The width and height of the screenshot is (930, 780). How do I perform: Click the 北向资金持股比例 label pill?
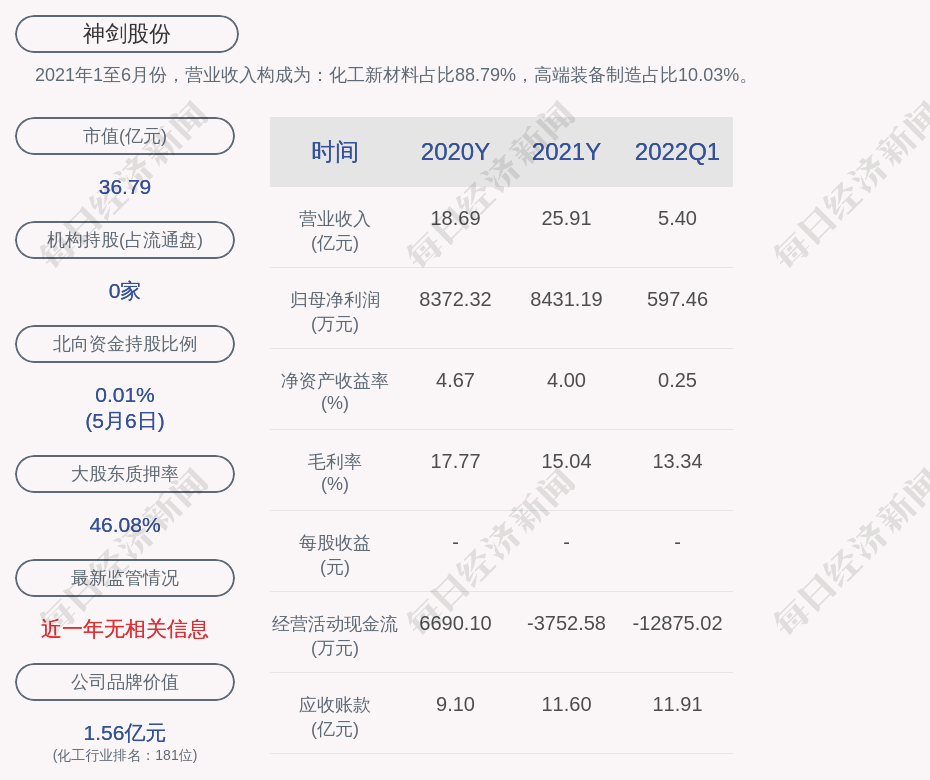(x=125, y=343)
